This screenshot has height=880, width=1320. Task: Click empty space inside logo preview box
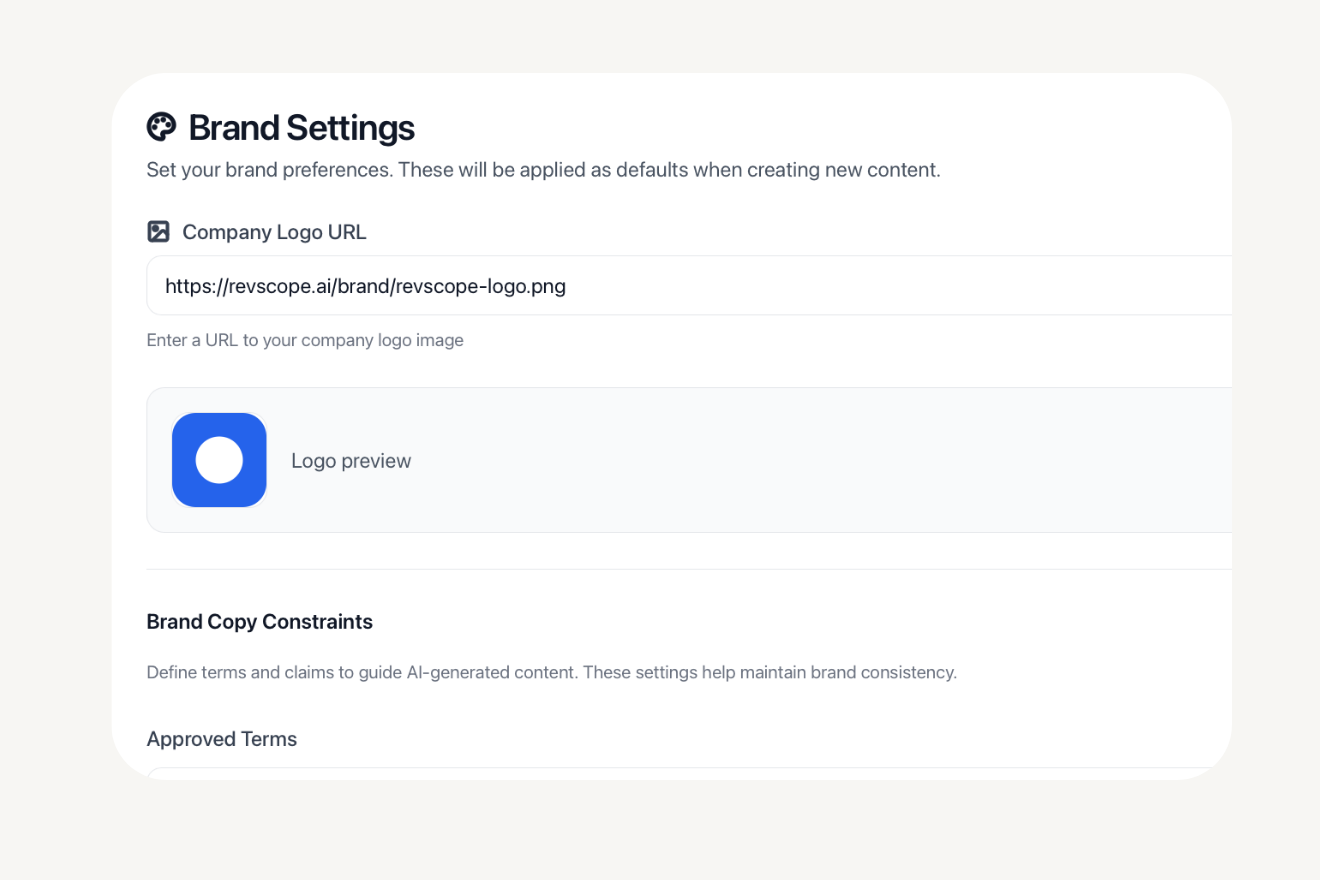(x=800, y=460)
